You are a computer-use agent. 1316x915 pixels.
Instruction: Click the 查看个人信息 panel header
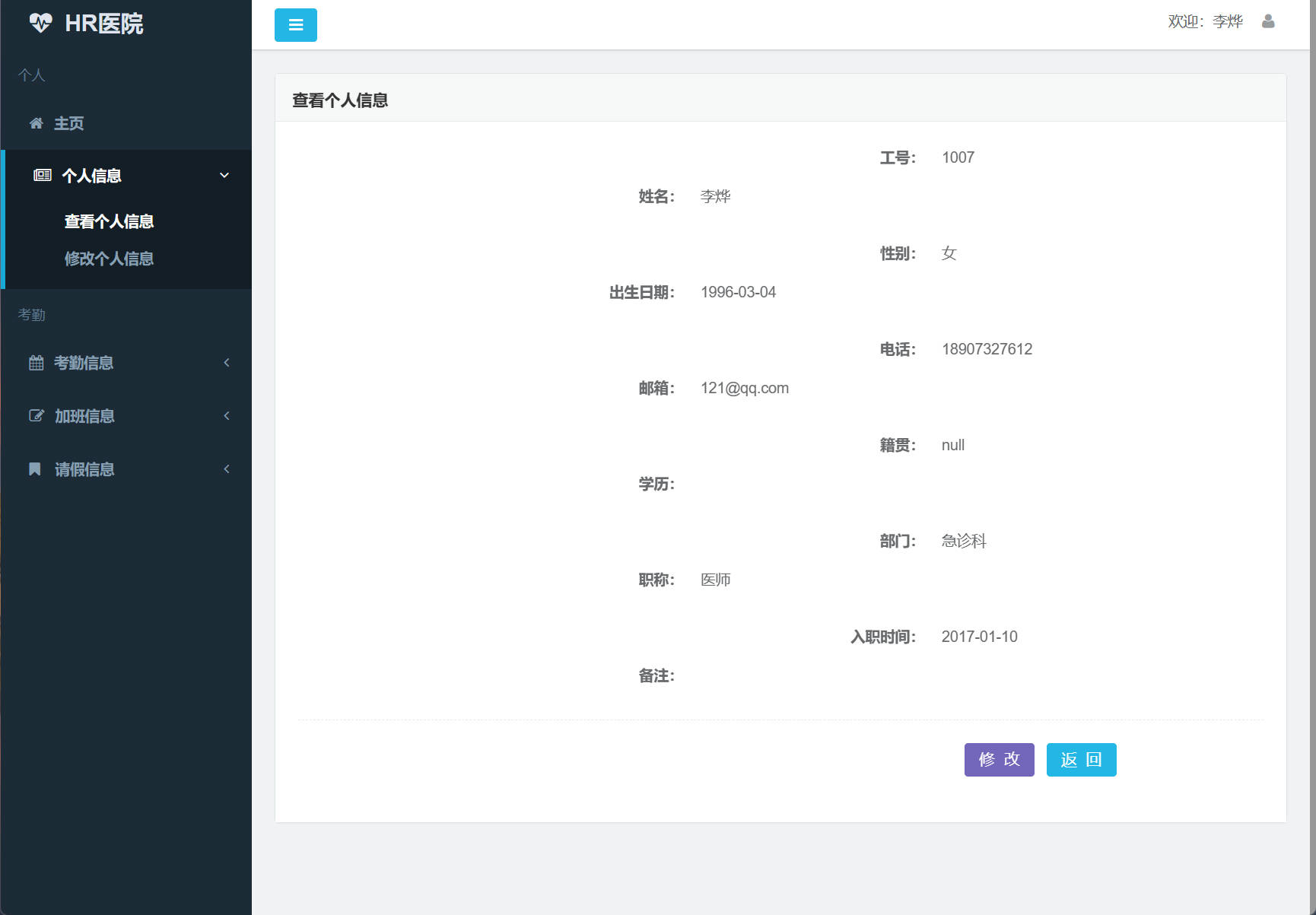[x=339, y=99]
